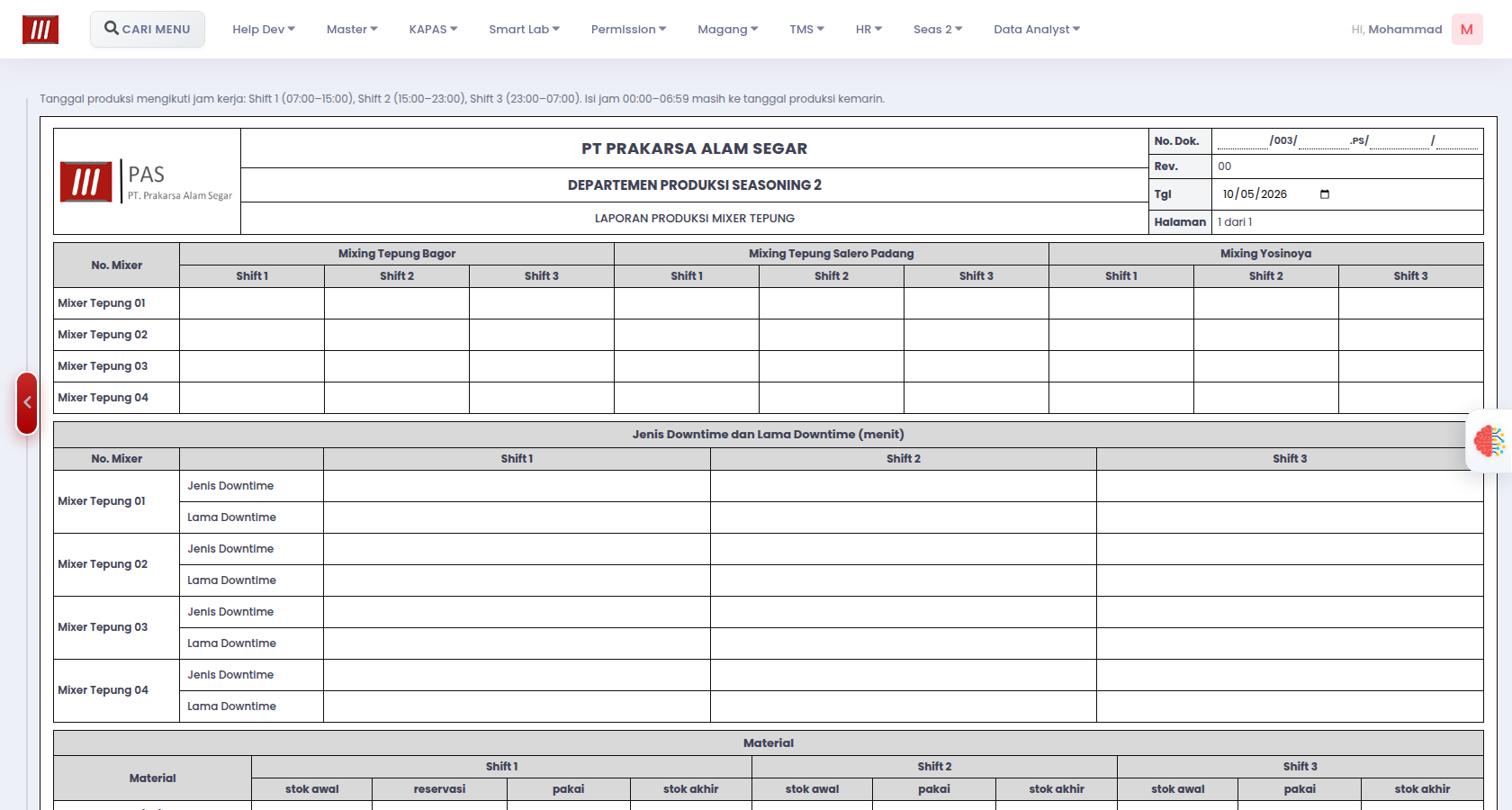Click the M user avatar
The height and width of the screenshot is (810, 1512).
click(x=1467, y=29)
